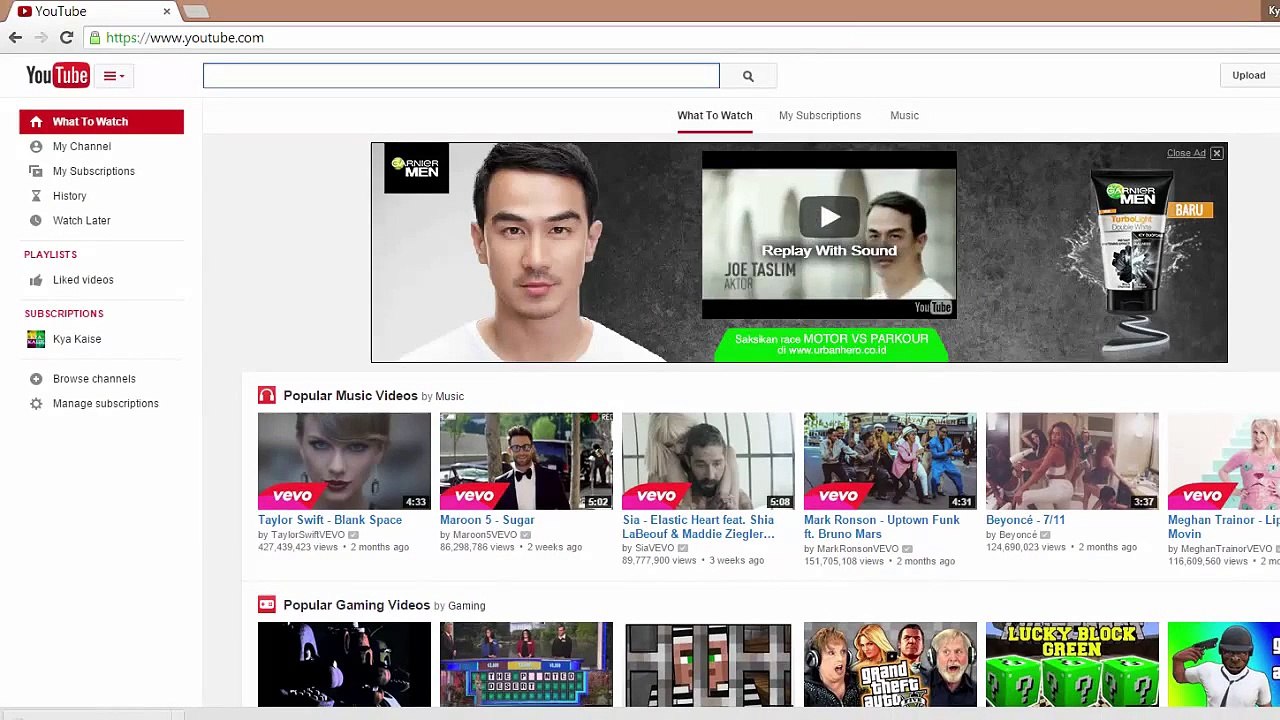Screen dimensions: 1280x720
Task: Click the Maroon5VEVO channel name
Action: pyautogui.click(x=486, y=535)
